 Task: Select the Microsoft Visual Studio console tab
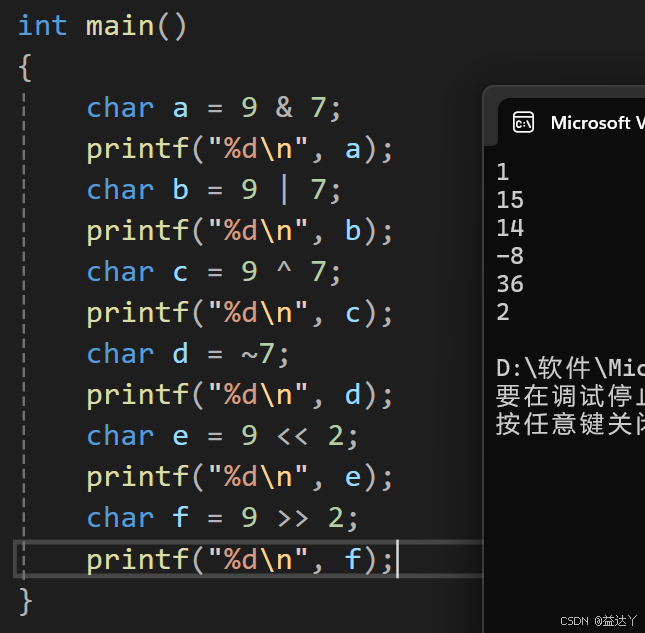(572, 122)
